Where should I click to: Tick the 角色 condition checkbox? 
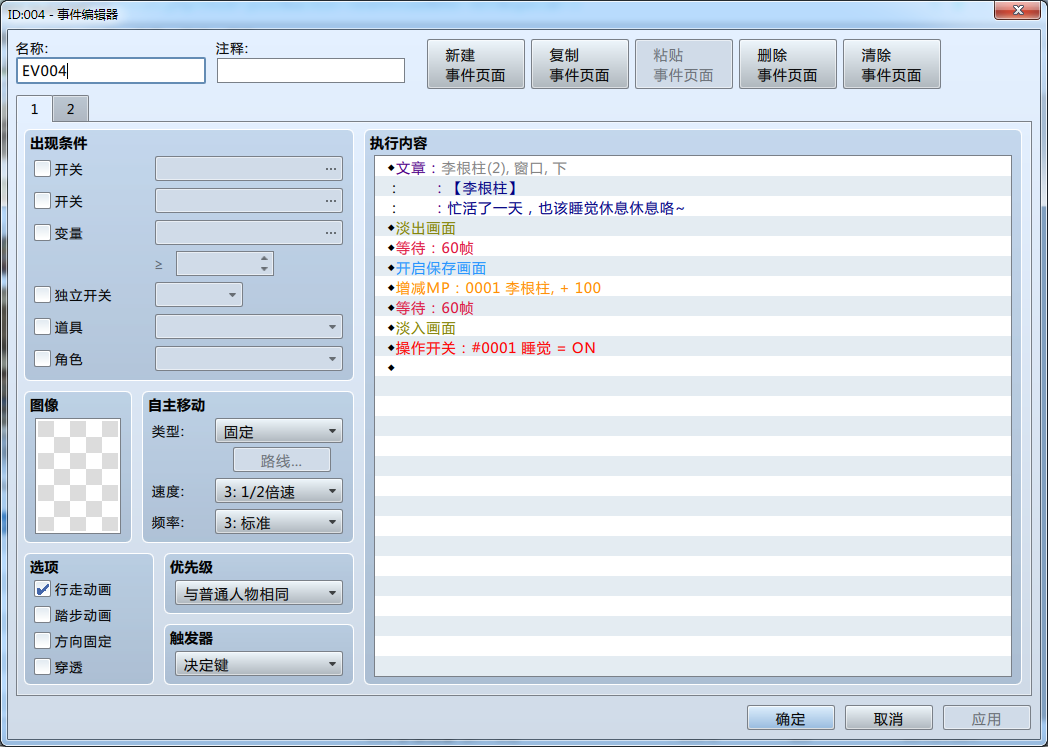[x=42, y=359]
